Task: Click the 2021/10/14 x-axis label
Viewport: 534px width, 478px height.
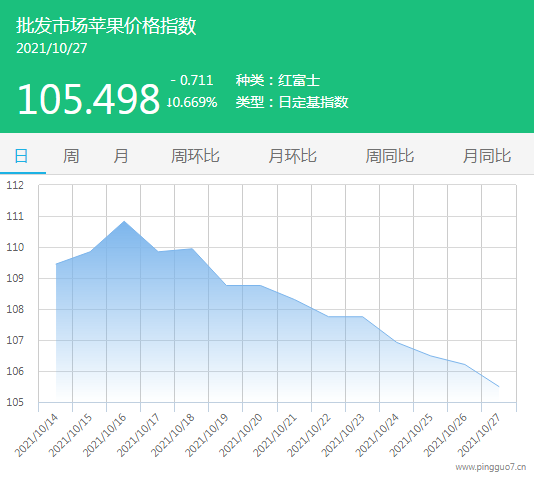Action: (x=36, y=435)
